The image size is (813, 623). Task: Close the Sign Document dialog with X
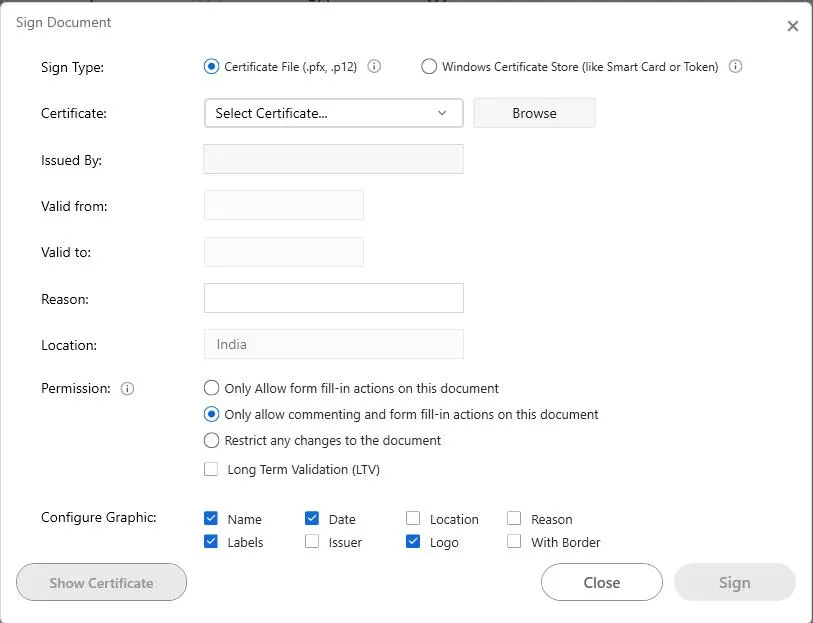click(x=793, y=26)
